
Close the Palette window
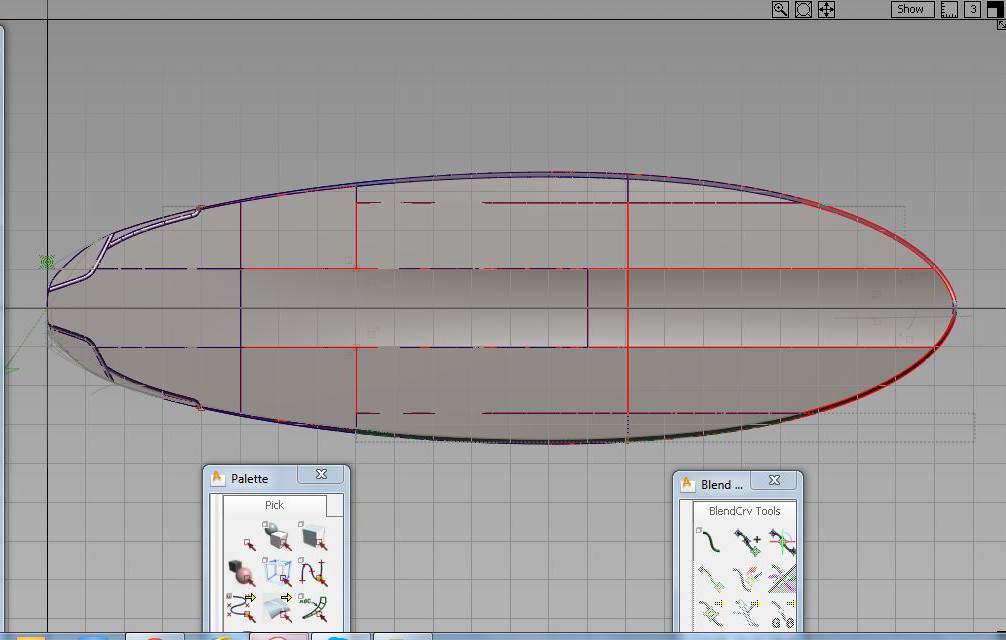(322, 475)
